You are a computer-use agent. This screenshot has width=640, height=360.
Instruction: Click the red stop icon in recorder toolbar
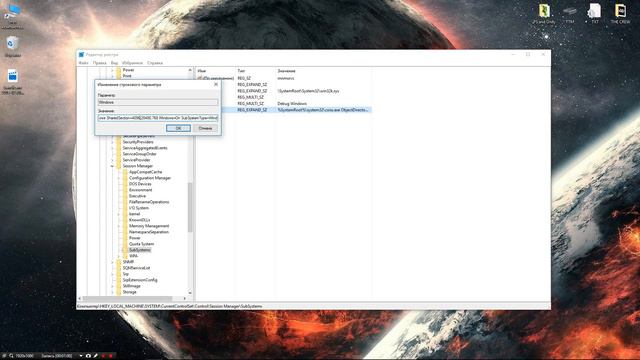tap(111, 356)
